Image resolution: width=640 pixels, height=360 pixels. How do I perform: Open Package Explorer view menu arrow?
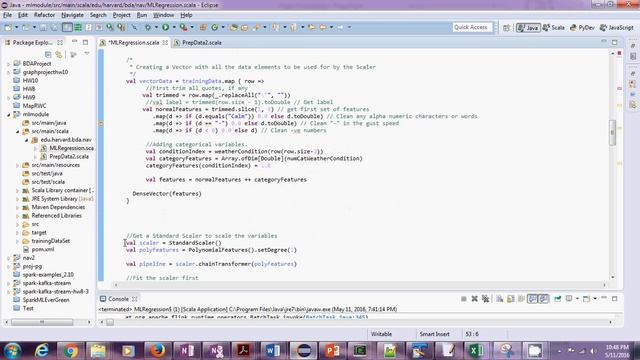pos(87,54)
